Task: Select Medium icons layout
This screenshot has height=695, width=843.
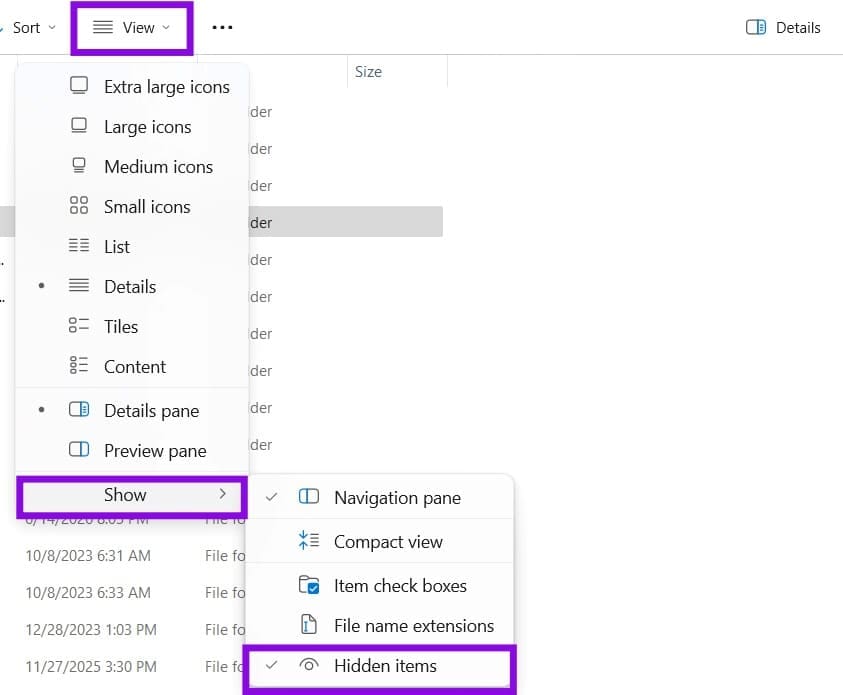Action: (x=132, y=167)
